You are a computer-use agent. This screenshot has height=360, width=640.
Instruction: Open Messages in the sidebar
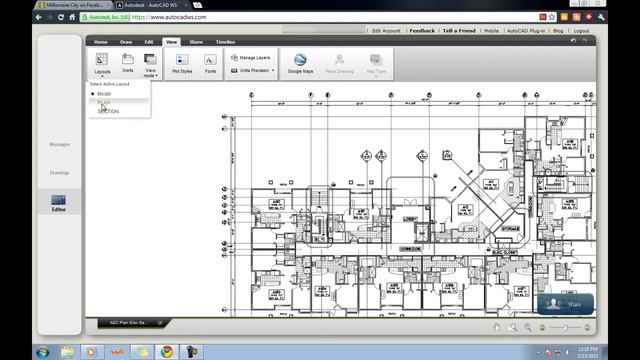(60, 144)
